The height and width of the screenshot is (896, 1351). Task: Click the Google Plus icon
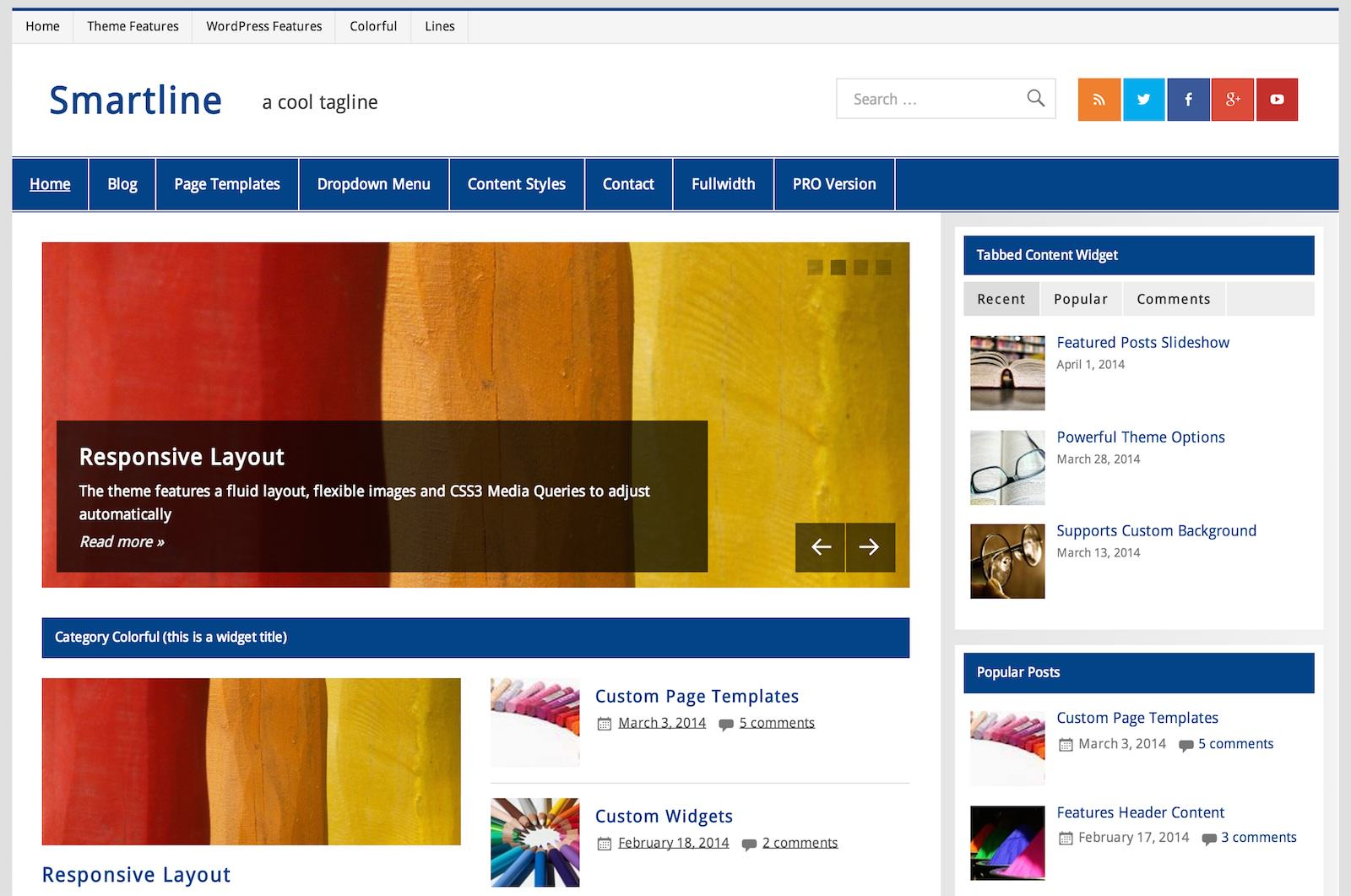click(1233, 100)
